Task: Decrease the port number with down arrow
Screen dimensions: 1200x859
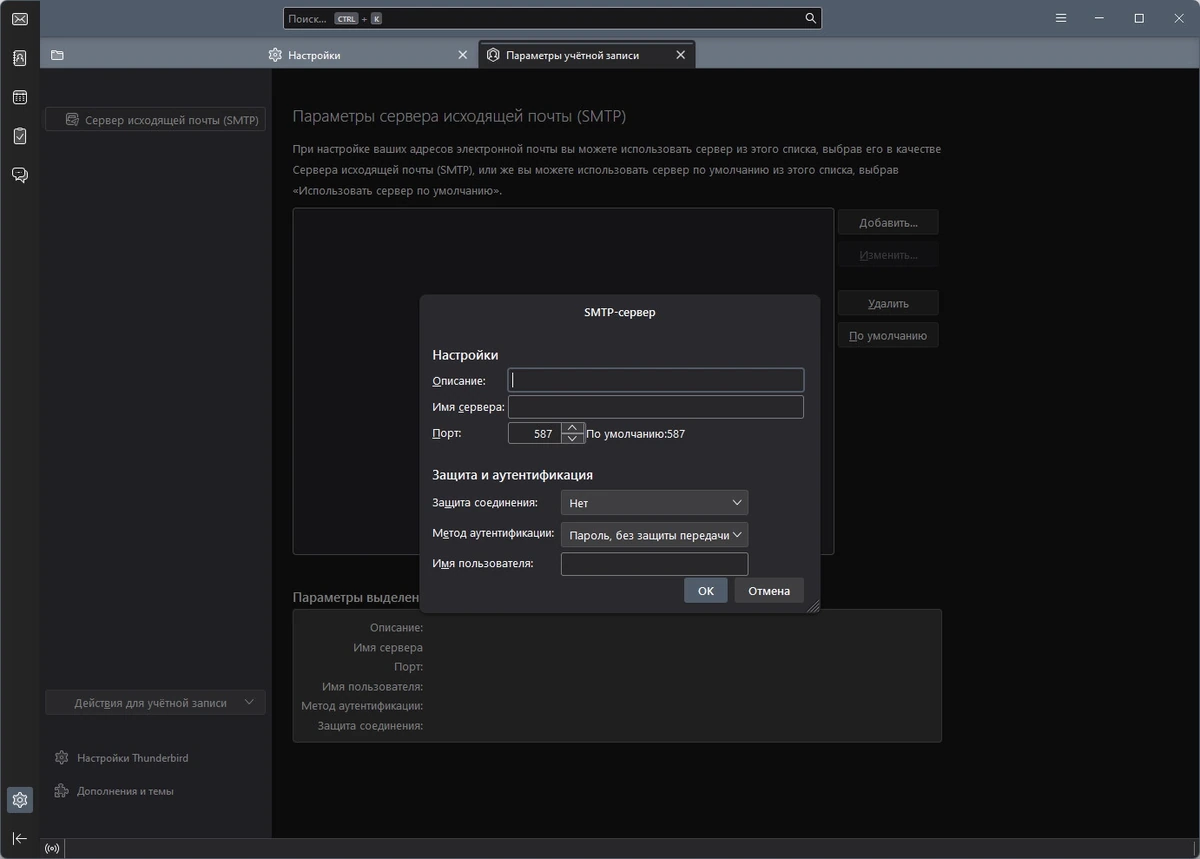Action: [572, 438]
